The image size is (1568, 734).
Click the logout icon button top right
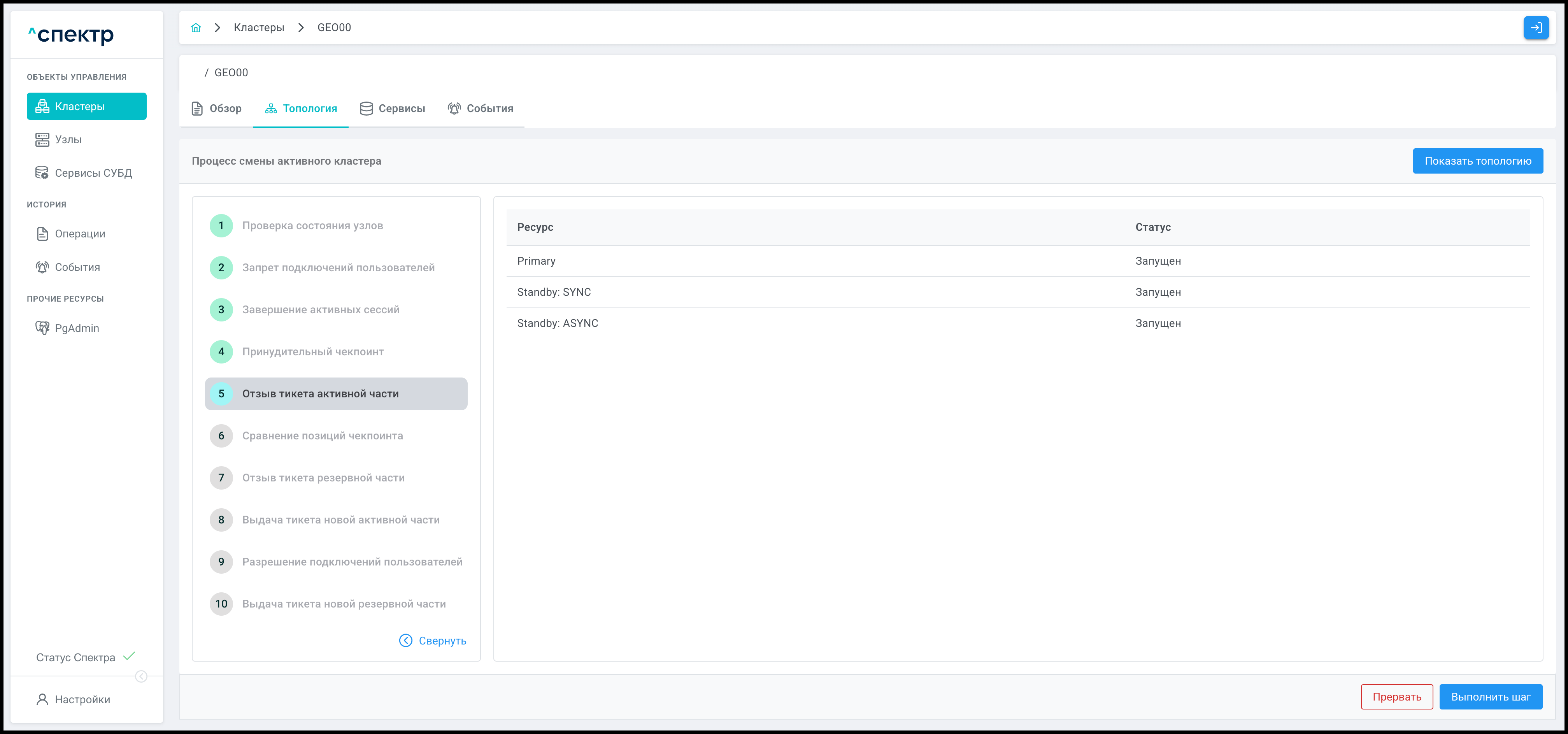1536,27
